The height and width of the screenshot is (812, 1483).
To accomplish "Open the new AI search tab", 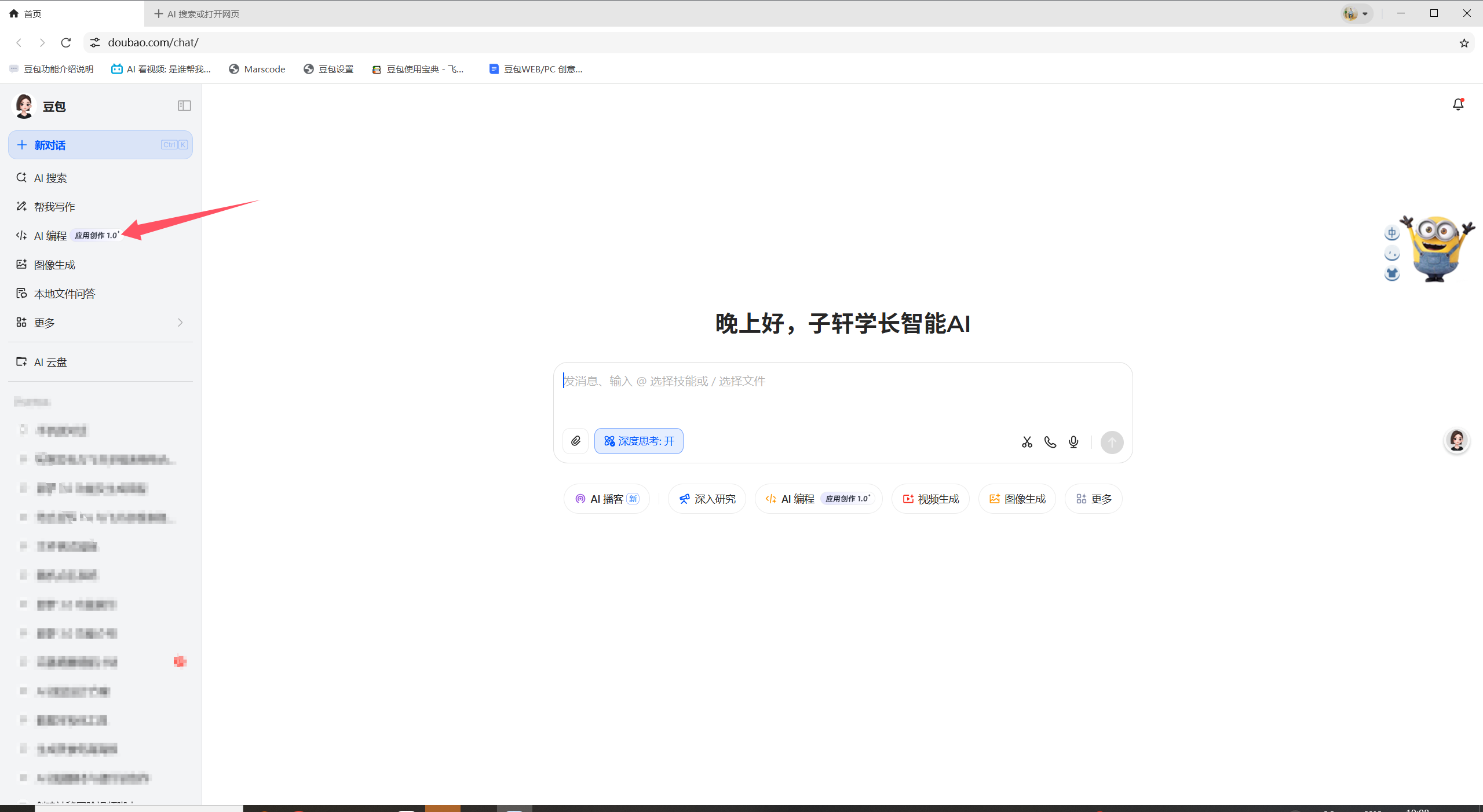I will [x=197, y=14].
